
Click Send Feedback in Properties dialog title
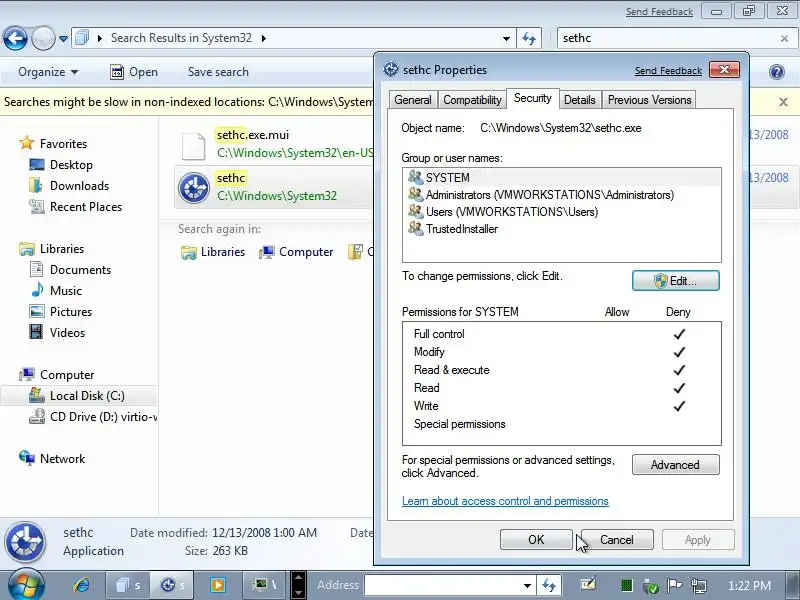coord(668,71)
